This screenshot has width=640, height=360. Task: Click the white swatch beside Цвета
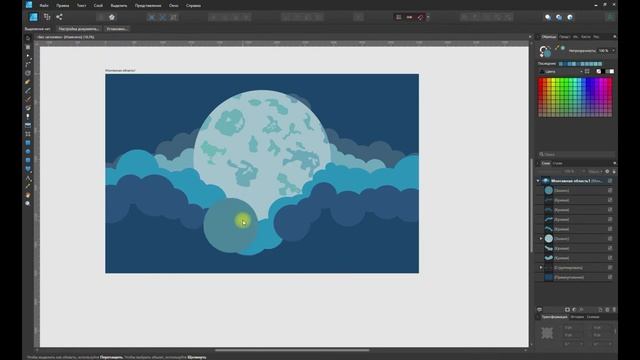[611, 71]
